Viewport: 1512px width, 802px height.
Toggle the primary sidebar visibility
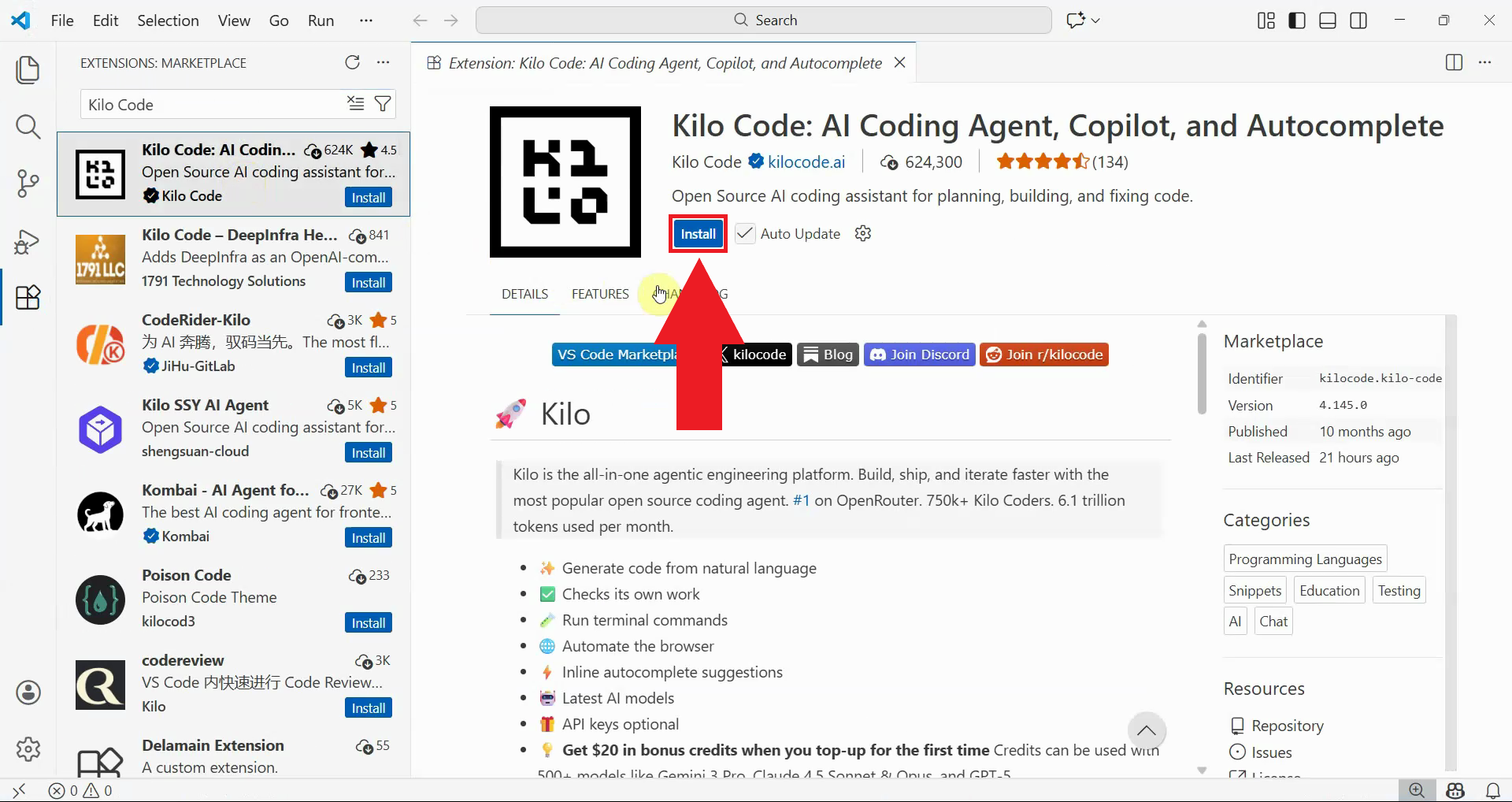point(1295,20)
